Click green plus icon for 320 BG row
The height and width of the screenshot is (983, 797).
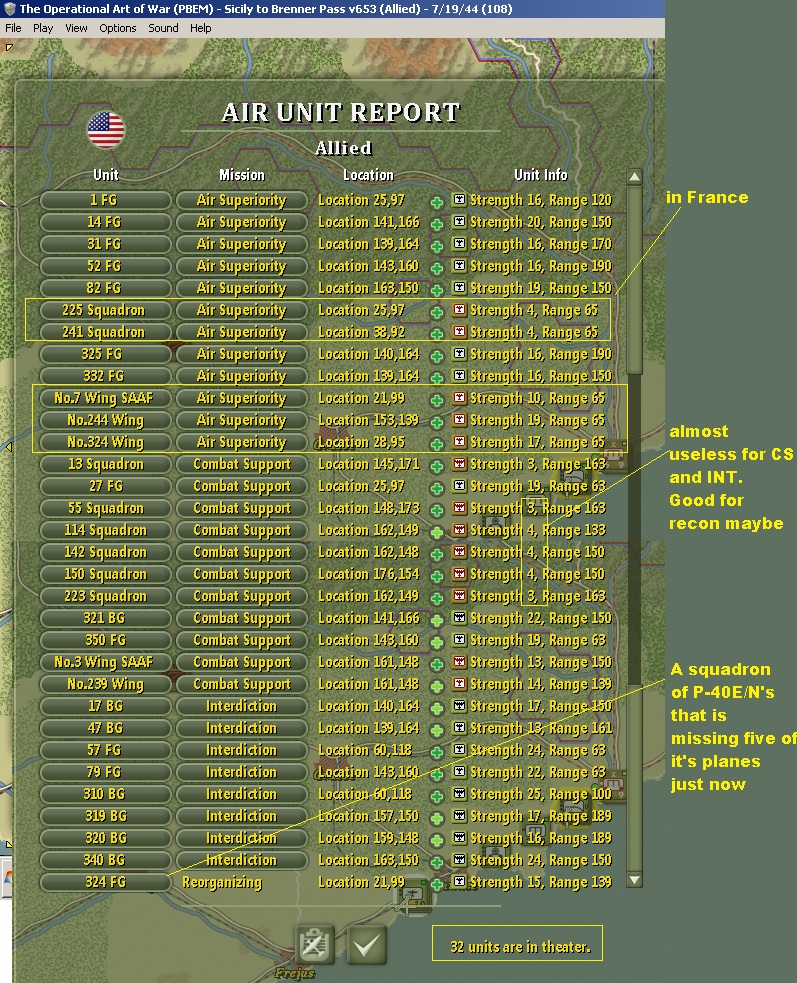click(437, 840)
